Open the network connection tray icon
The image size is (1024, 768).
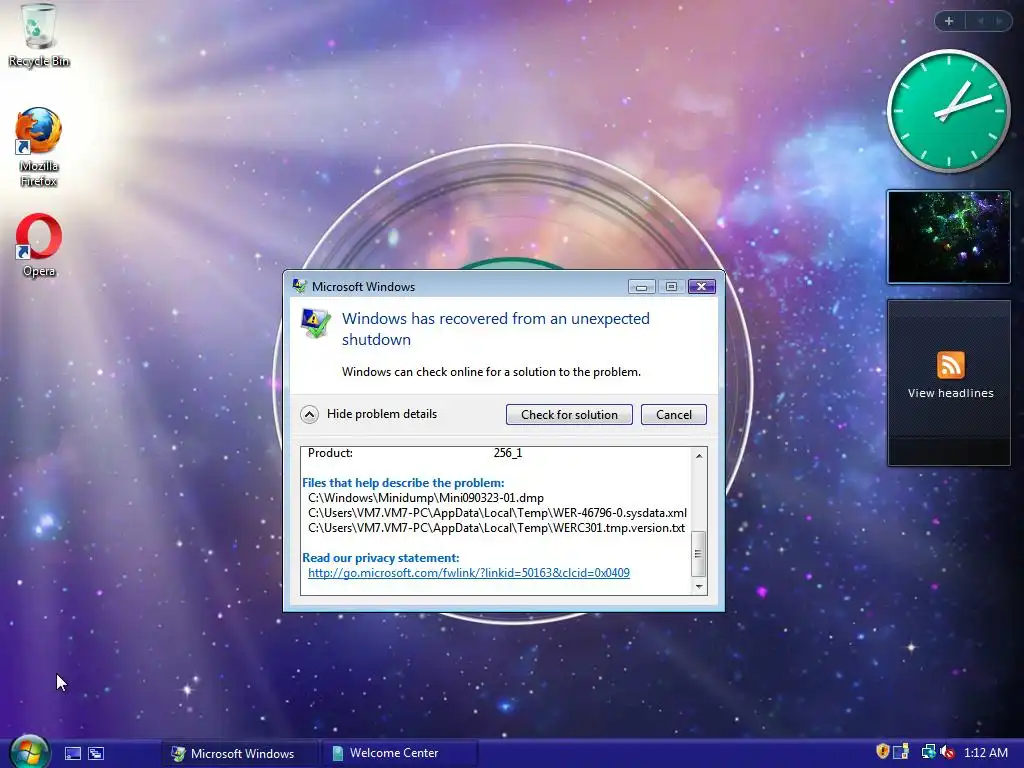(x=928, y=752)
